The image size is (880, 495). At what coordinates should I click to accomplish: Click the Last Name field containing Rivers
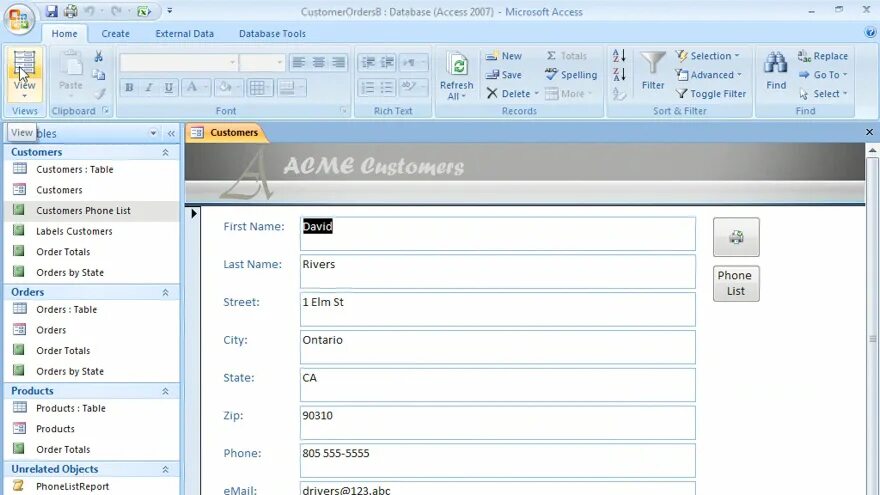(498, 272)
